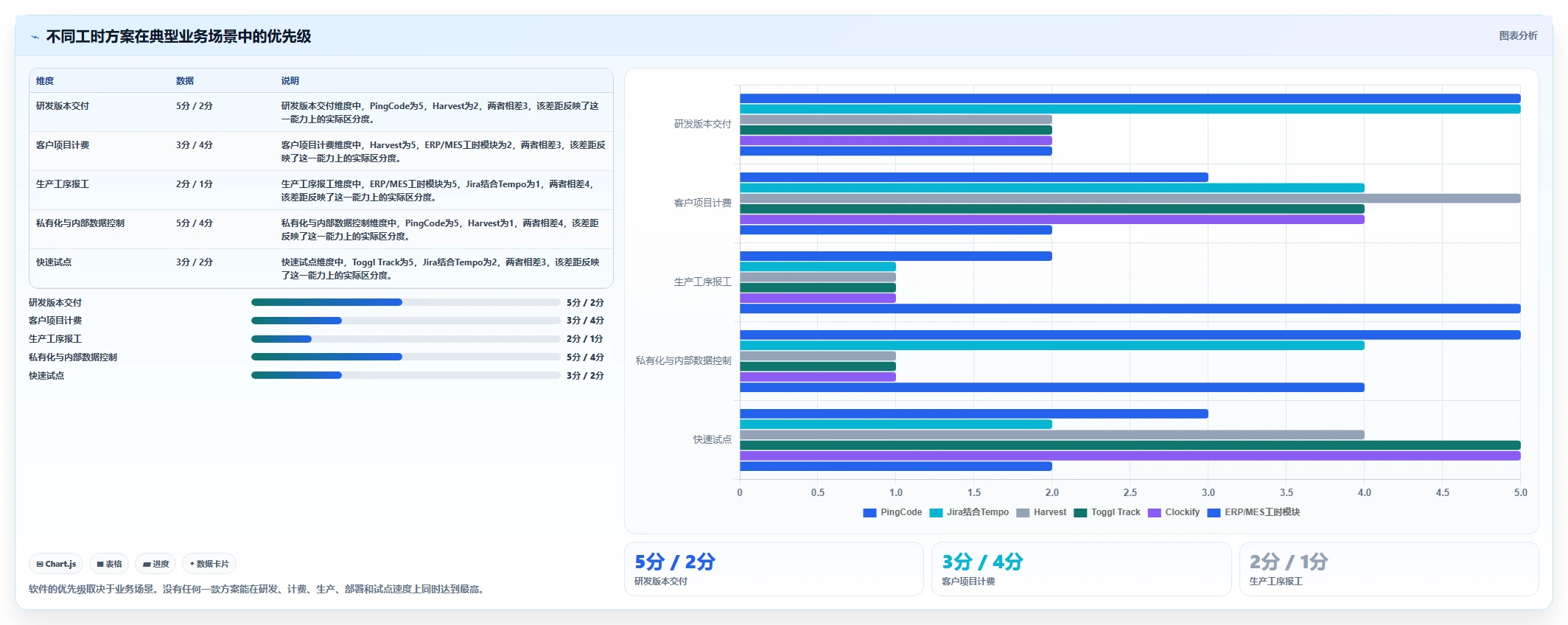Screen dimensions: 1568x625
Task: Click the 图表分析 label in the header
Action: (1518, 35)
